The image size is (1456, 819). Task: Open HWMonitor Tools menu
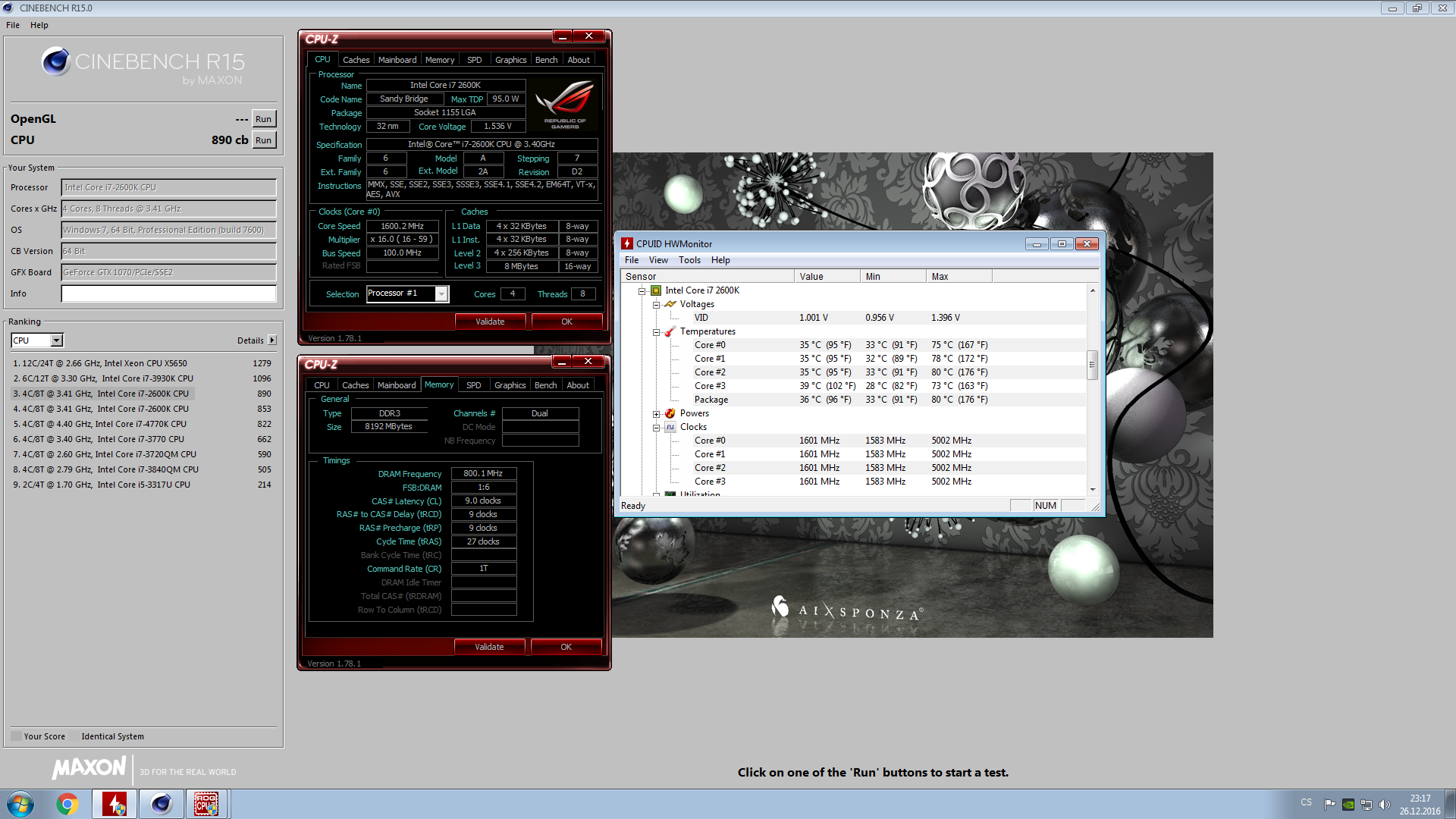pos(689,260)
